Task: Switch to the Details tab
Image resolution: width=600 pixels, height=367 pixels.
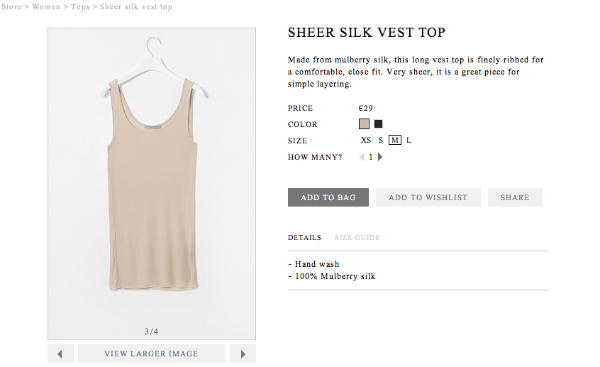Action: 305,238
